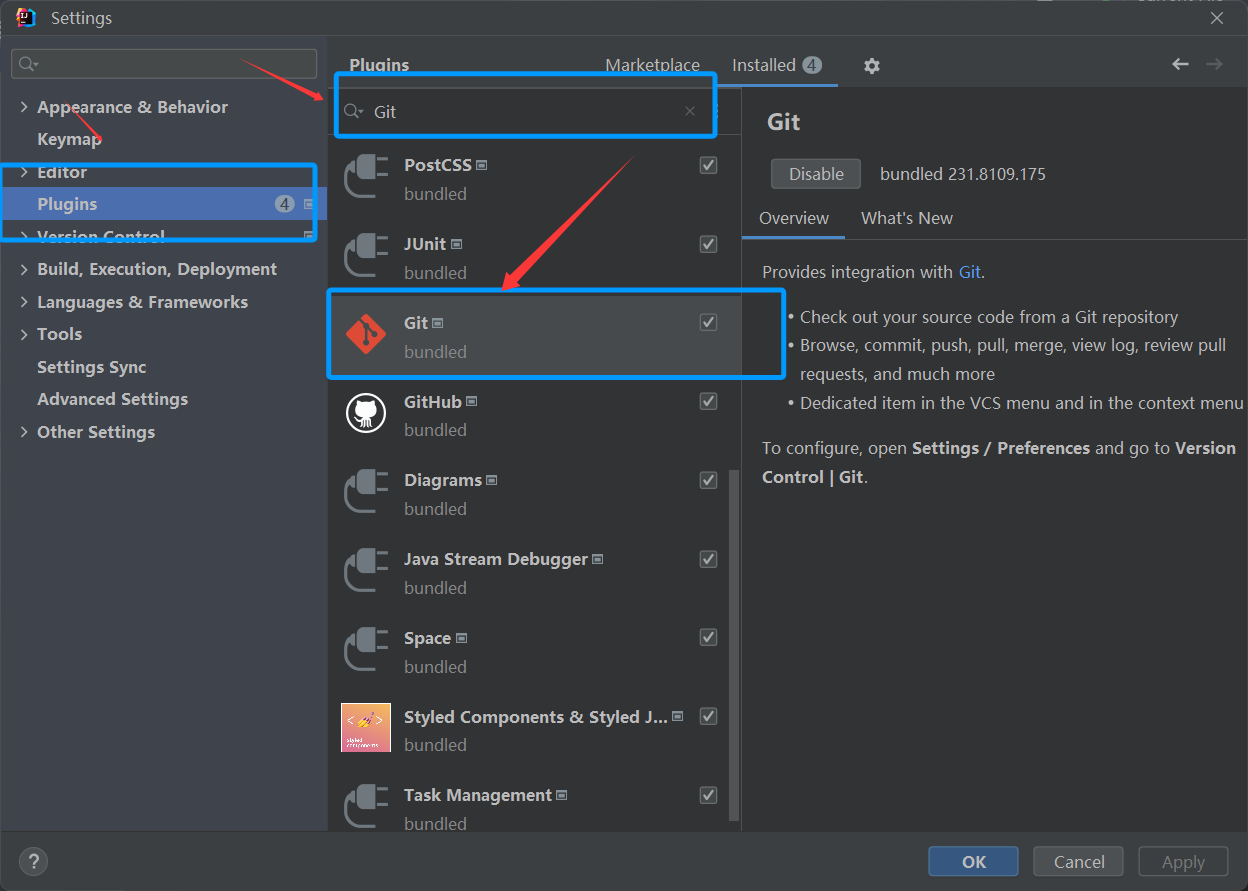Open the Overview tab
Viewport: 1248px width, 891px height.
point(794,218)
